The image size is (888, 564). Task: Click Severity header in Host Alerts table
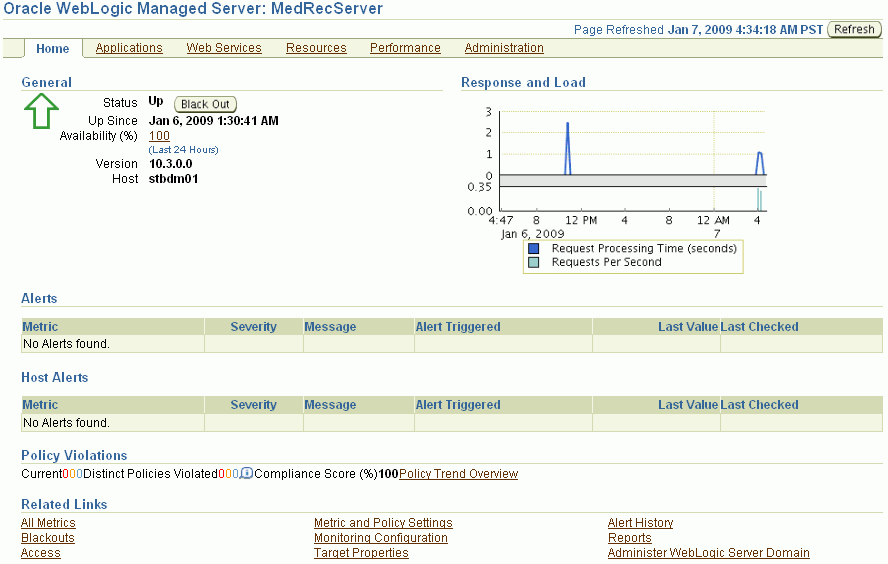[254, 405]
